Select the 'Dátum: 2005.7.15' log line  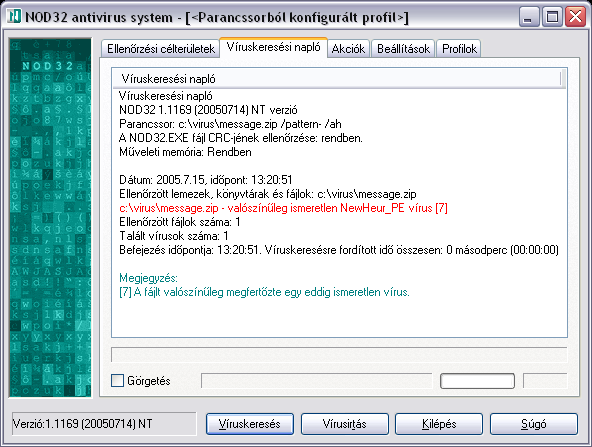pos(206,180)
